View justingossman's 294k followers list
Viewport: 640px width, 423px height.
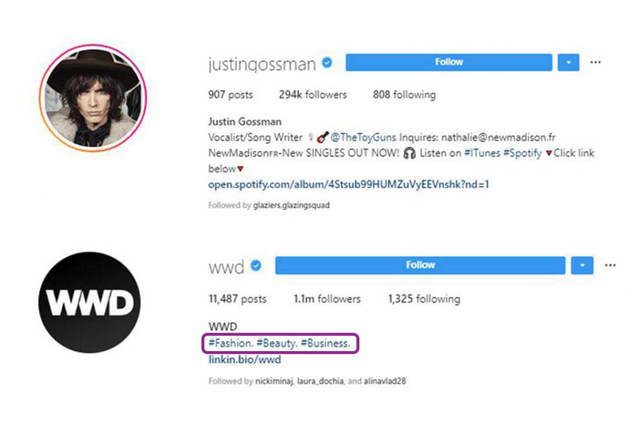[313, 95]
